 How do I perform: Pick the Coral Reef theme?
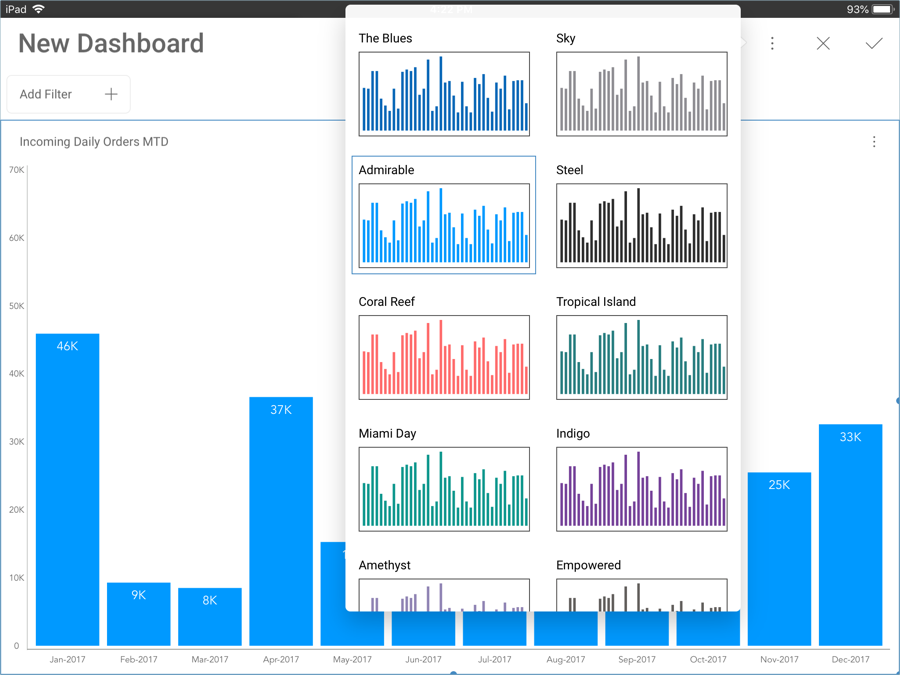444,357
